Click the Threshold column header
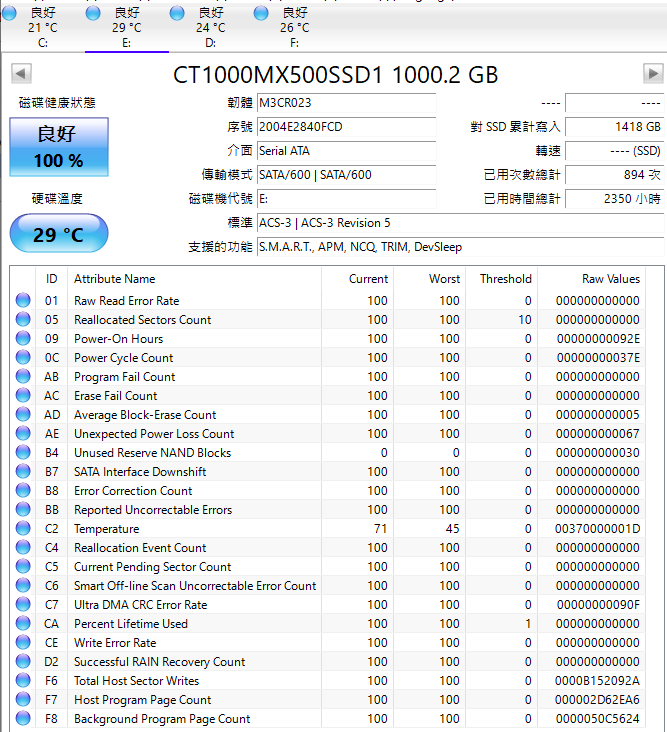The width and height of the screenshot is (667, 732). point(501,279)
